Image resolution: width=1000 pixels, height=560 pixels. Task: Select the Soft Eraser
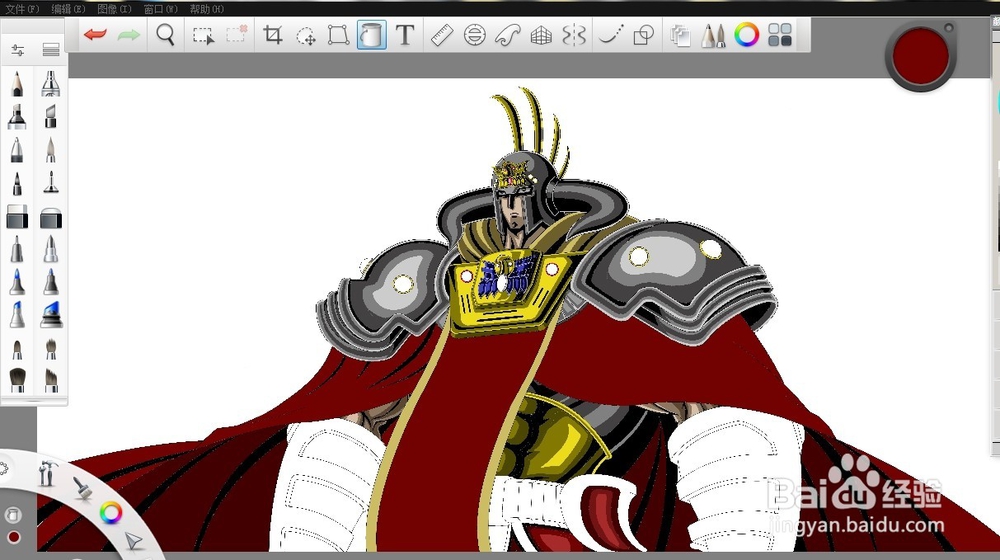[50, 217]
